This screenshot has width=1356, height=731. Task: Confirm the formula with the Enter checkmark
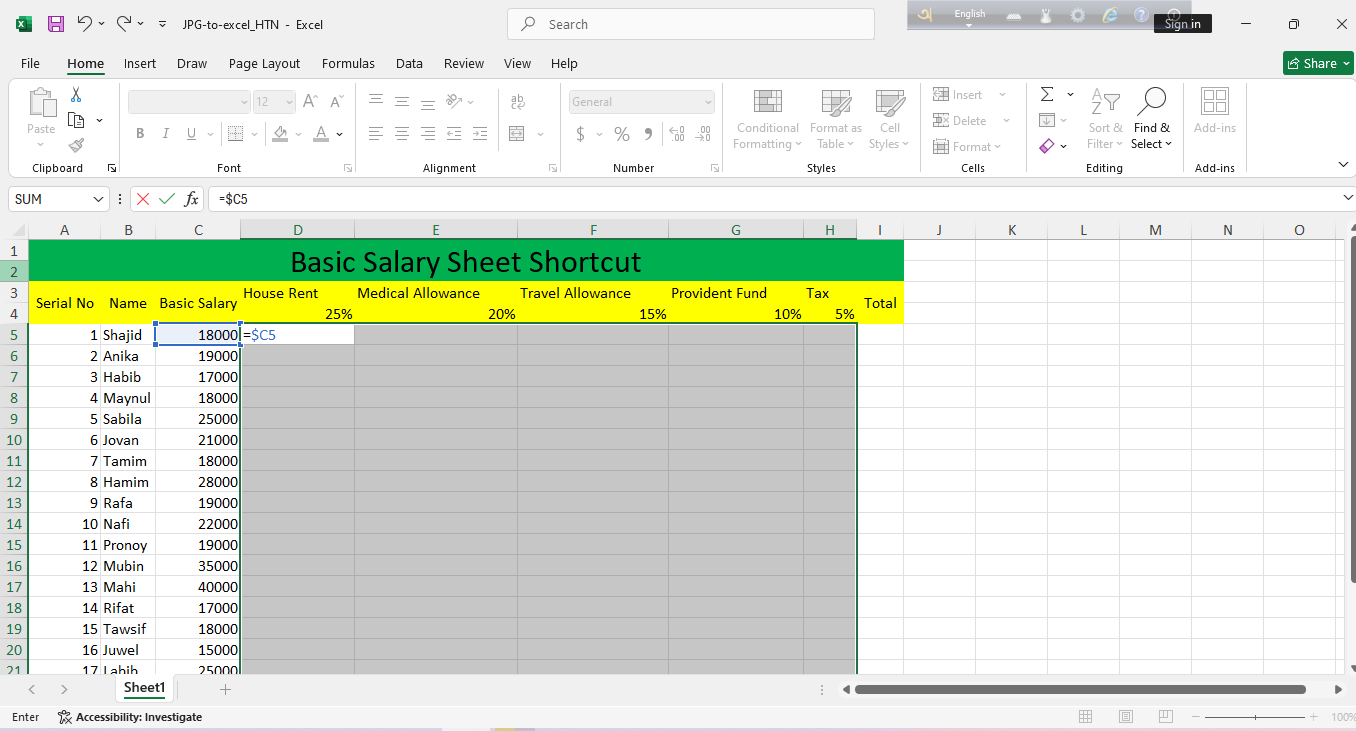[x=167, y=199]
